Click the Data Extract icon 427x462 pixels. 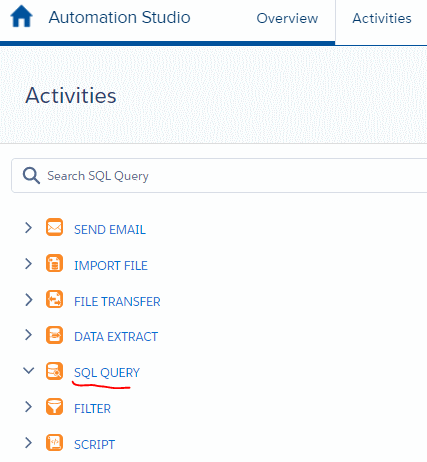(x=54, y=335)
